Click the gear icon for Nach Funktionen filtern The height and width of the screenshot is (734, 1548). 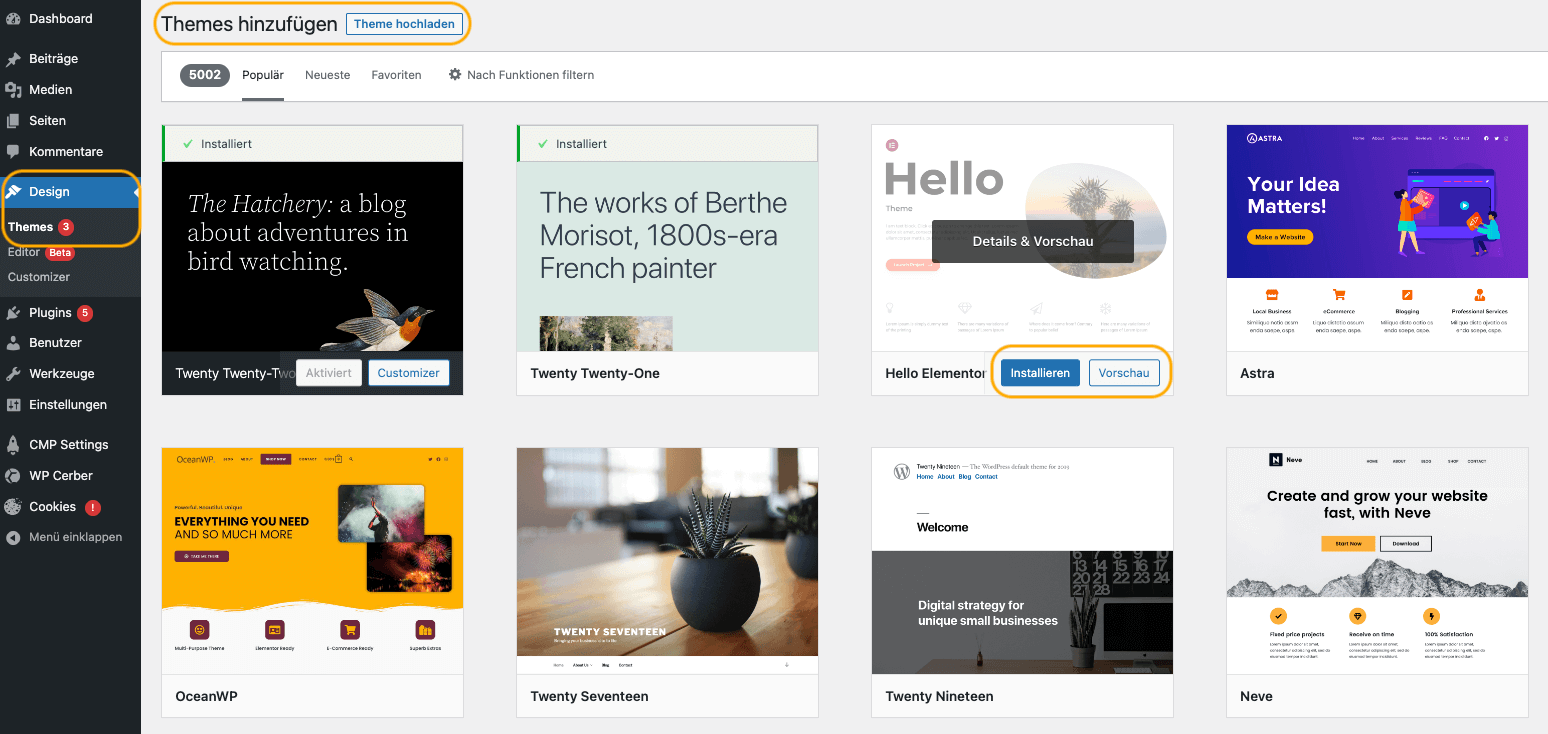point(455,75)
